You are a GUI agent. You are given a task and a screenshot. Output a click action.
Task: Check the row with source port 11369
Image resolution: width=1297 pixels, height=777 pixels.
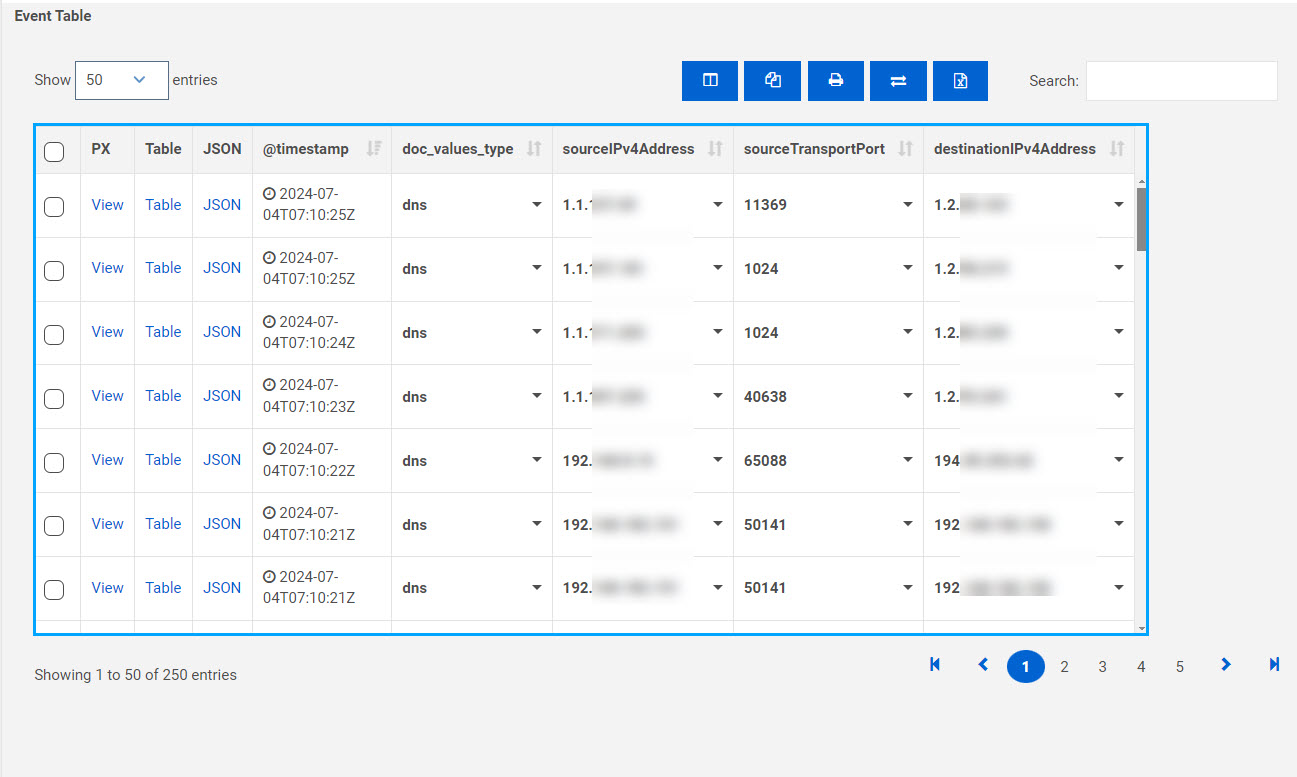pyautogui.click(x=55, y=206)
